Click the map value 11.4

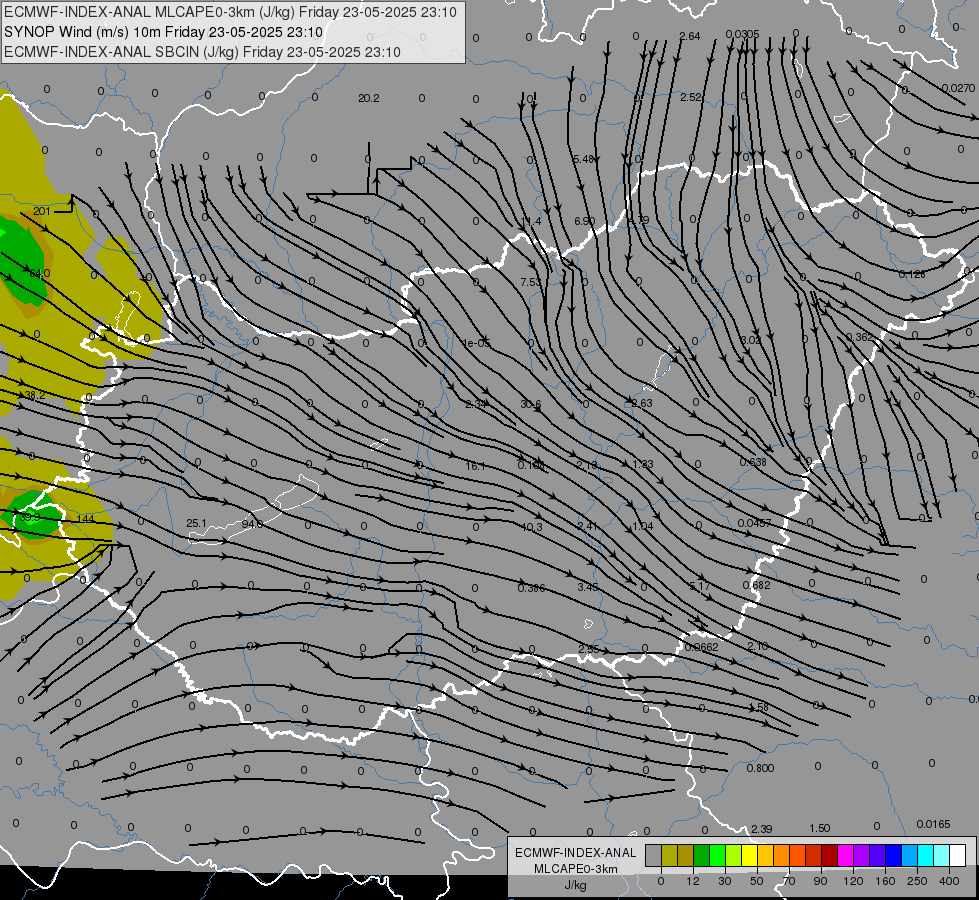click(x=531, y=221)
